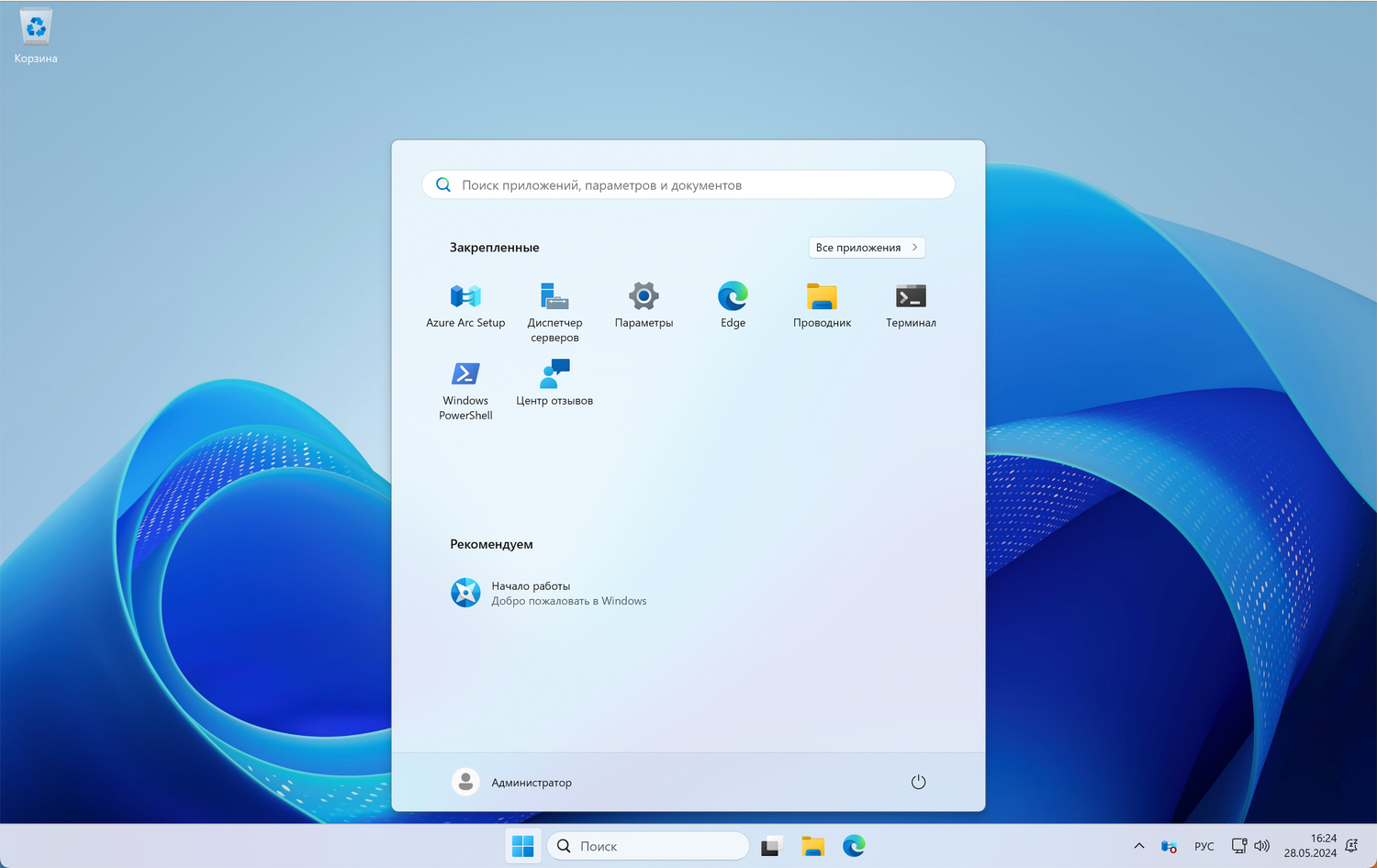Open Параметры settings gear icon
Viewport: 1377px width, 868px height.
(x=644, y=306)
